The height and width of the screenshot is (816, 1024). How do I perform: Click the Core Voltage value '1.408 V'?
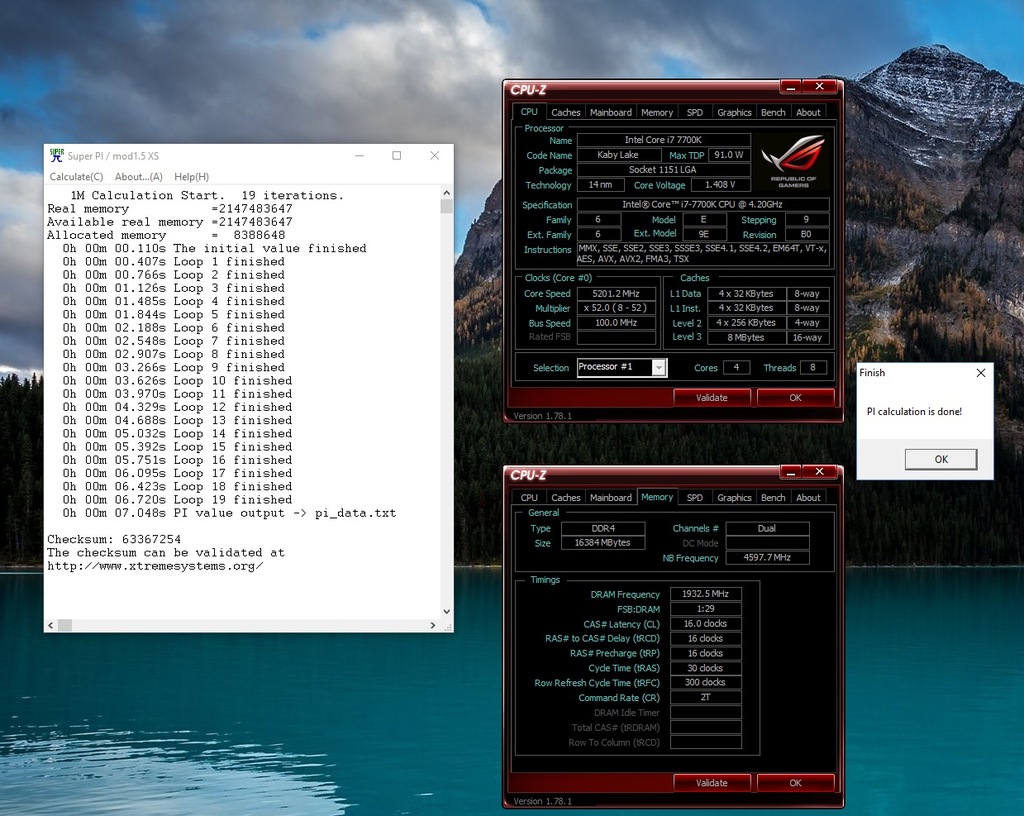tap(720, 185)
